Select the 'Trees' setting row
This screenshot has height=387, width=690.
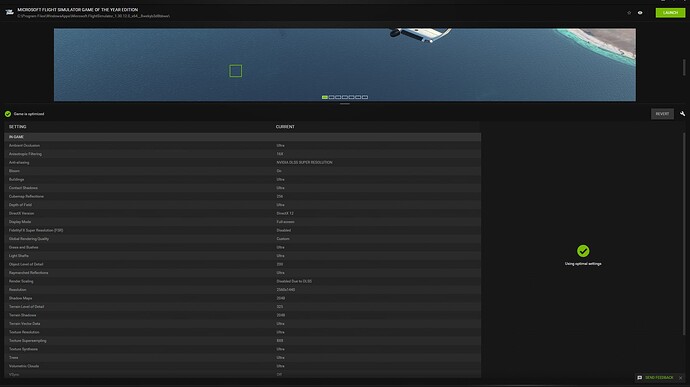coord(242,358)
